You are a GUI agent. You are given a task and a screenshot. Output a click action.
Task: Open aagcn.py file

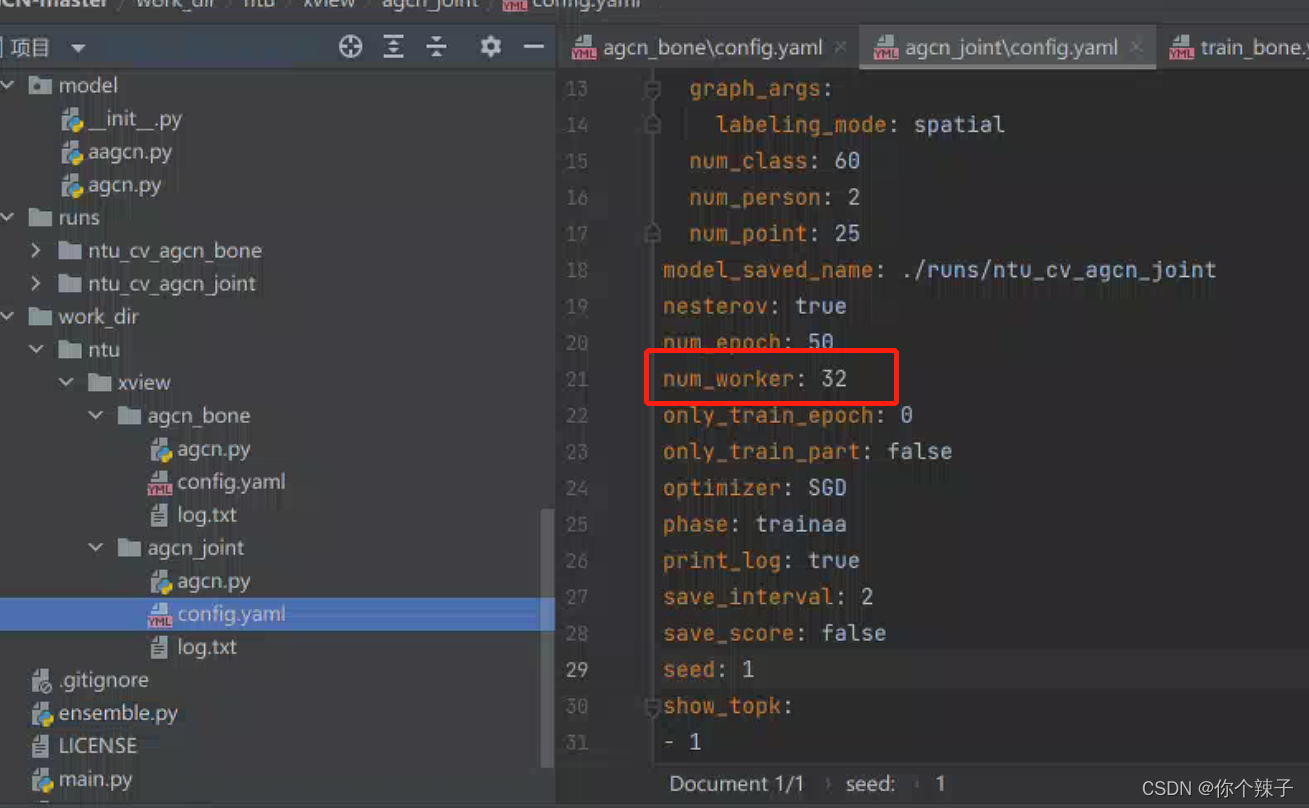click(x=116, y=152)
